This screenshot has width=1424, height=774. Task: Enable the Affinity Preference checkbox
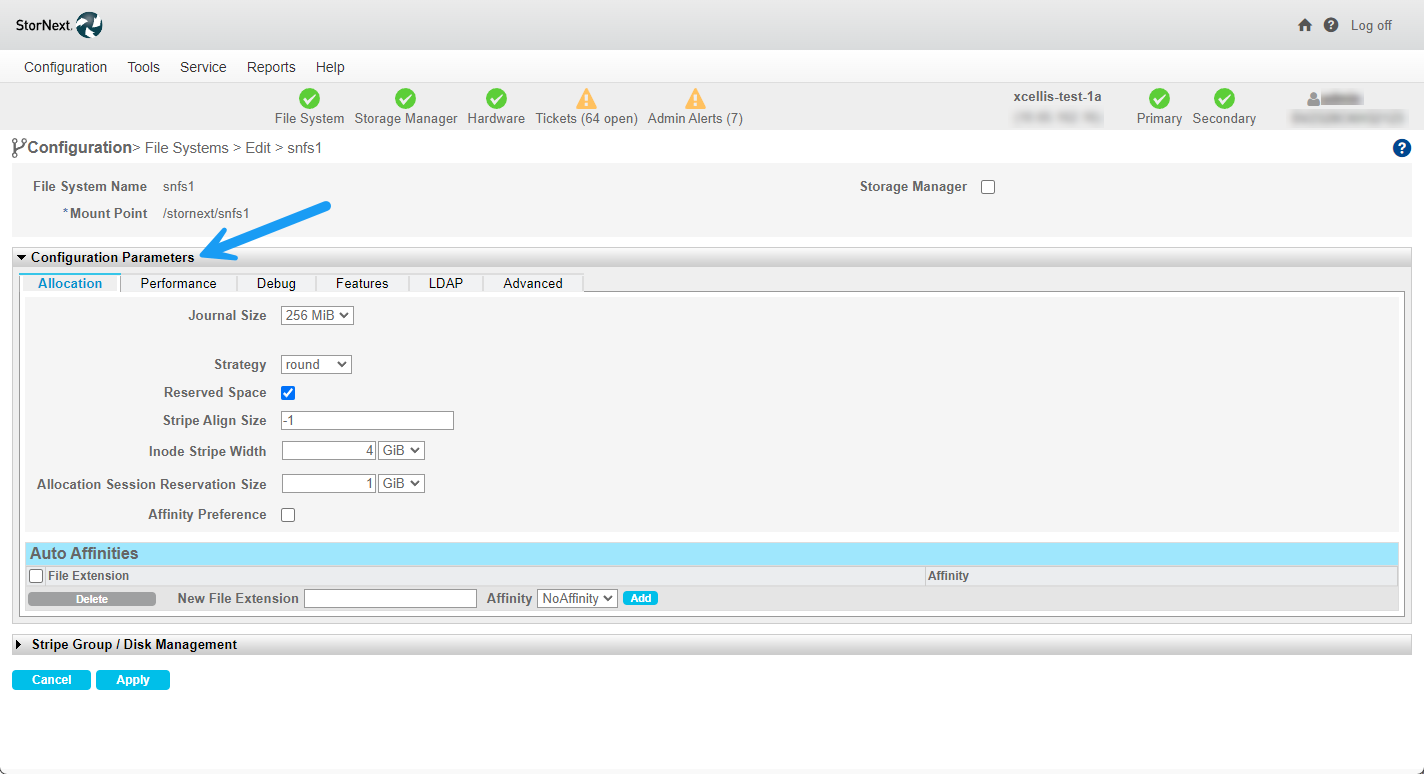point(288,515)
